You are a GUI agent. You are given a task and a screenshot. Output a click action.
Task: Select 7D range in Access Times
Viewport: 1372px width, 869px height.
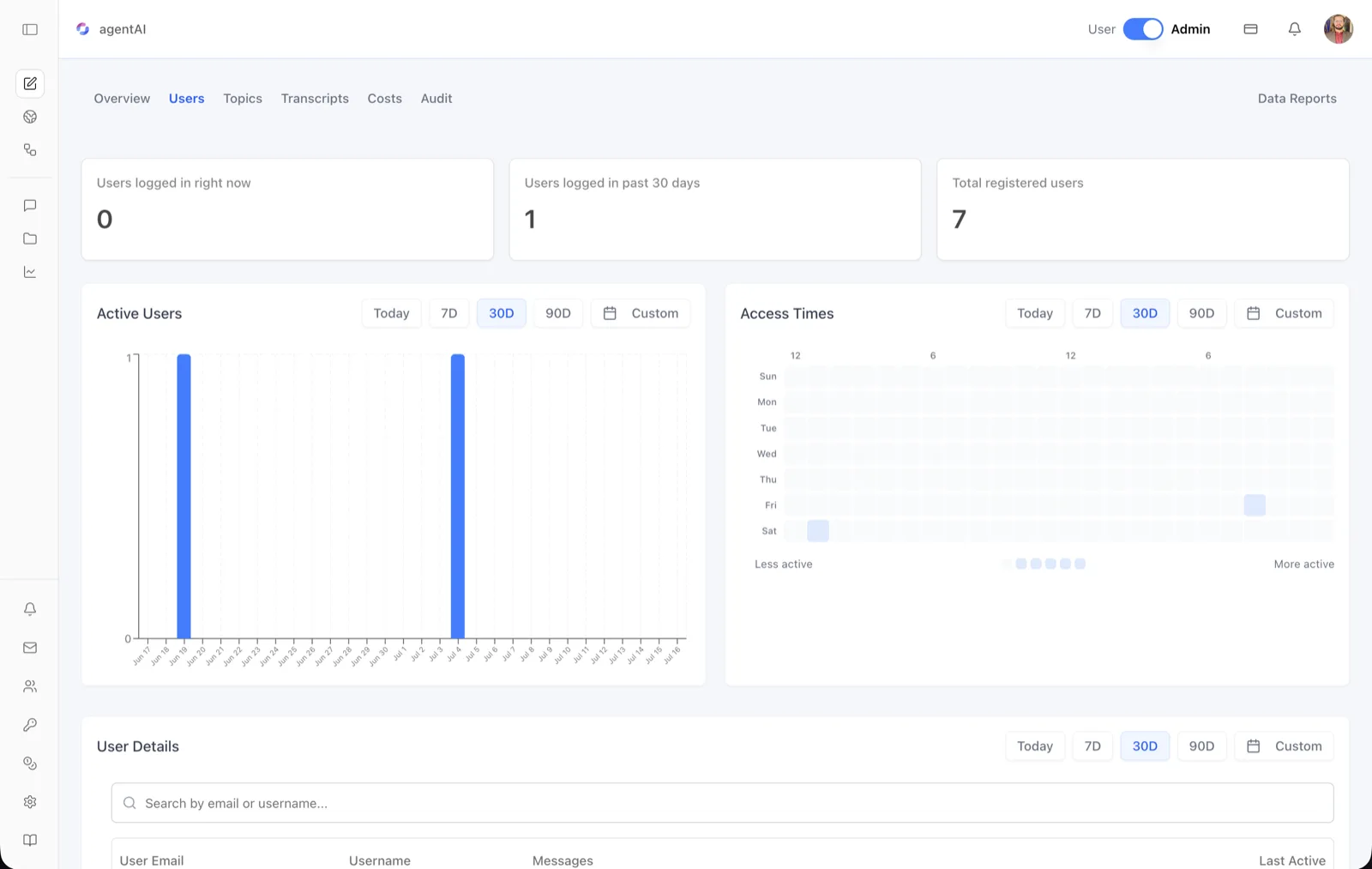point(1092,314)
